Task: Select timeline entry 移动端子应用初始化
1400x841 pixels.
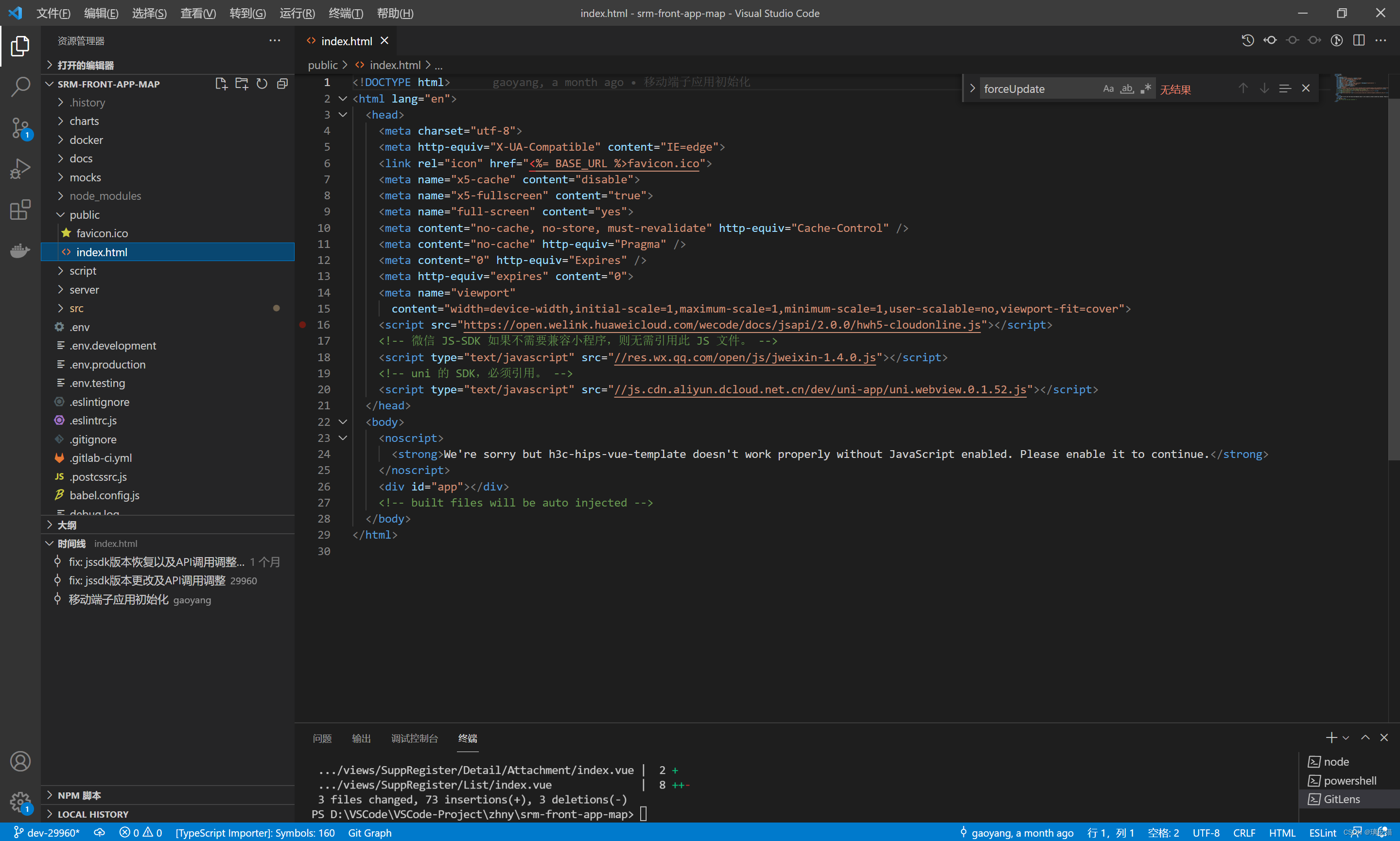Action: (x=167, y=599)
